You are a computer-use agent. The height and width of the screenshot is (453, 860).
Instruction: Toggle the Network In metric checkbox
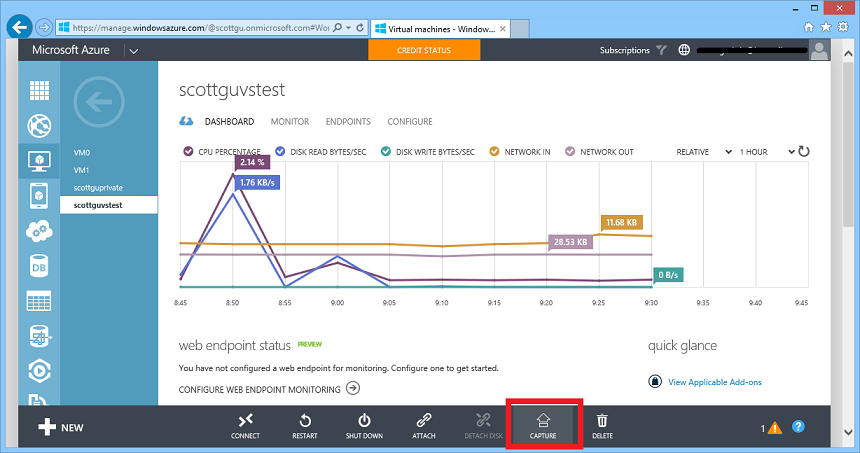(494, 151)
